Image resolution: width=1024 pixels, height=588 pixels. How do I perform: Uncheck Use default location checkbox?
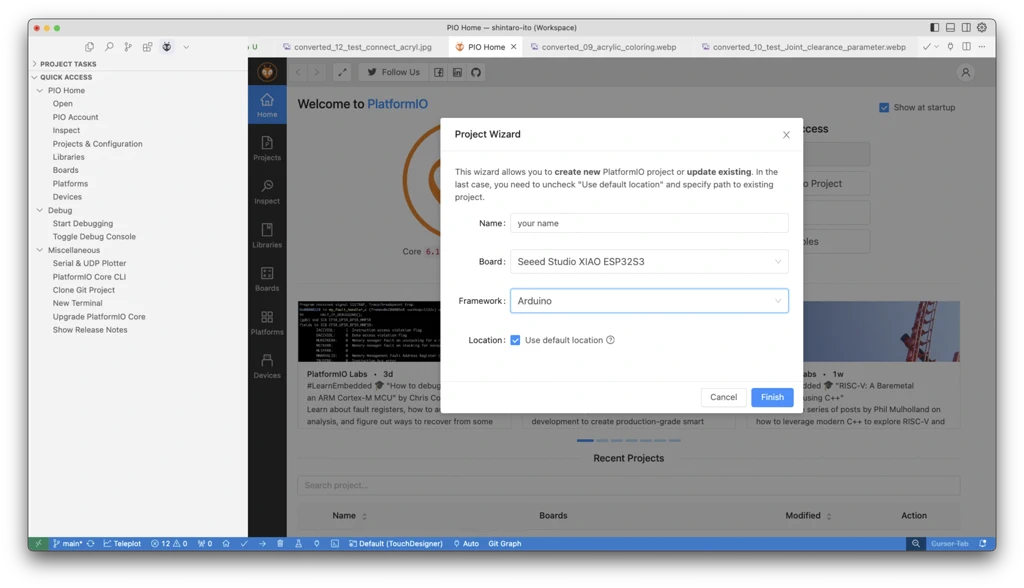tap(515, 340)
